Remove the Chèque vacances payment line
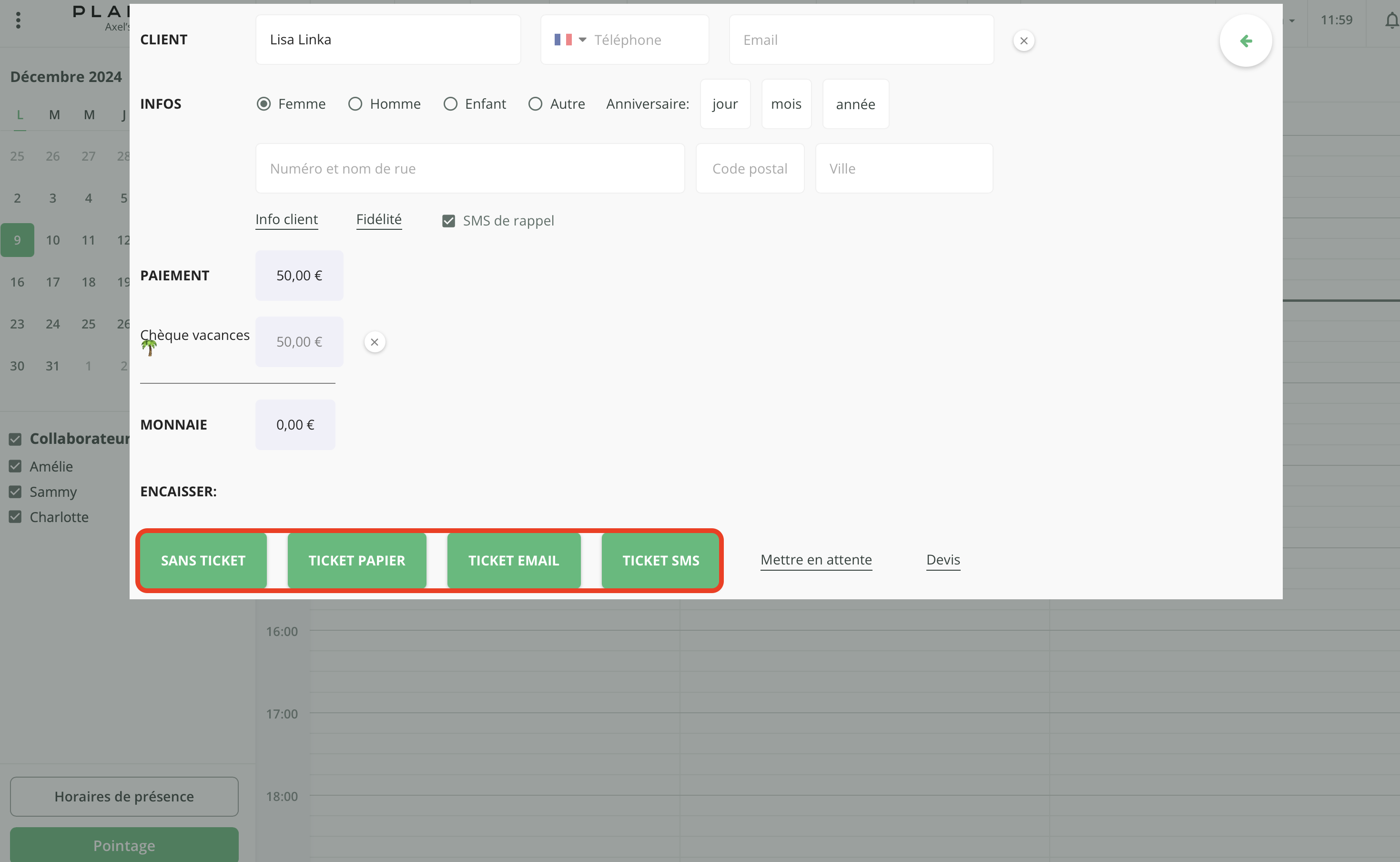The image size is (1400, 862). [375, 342]
